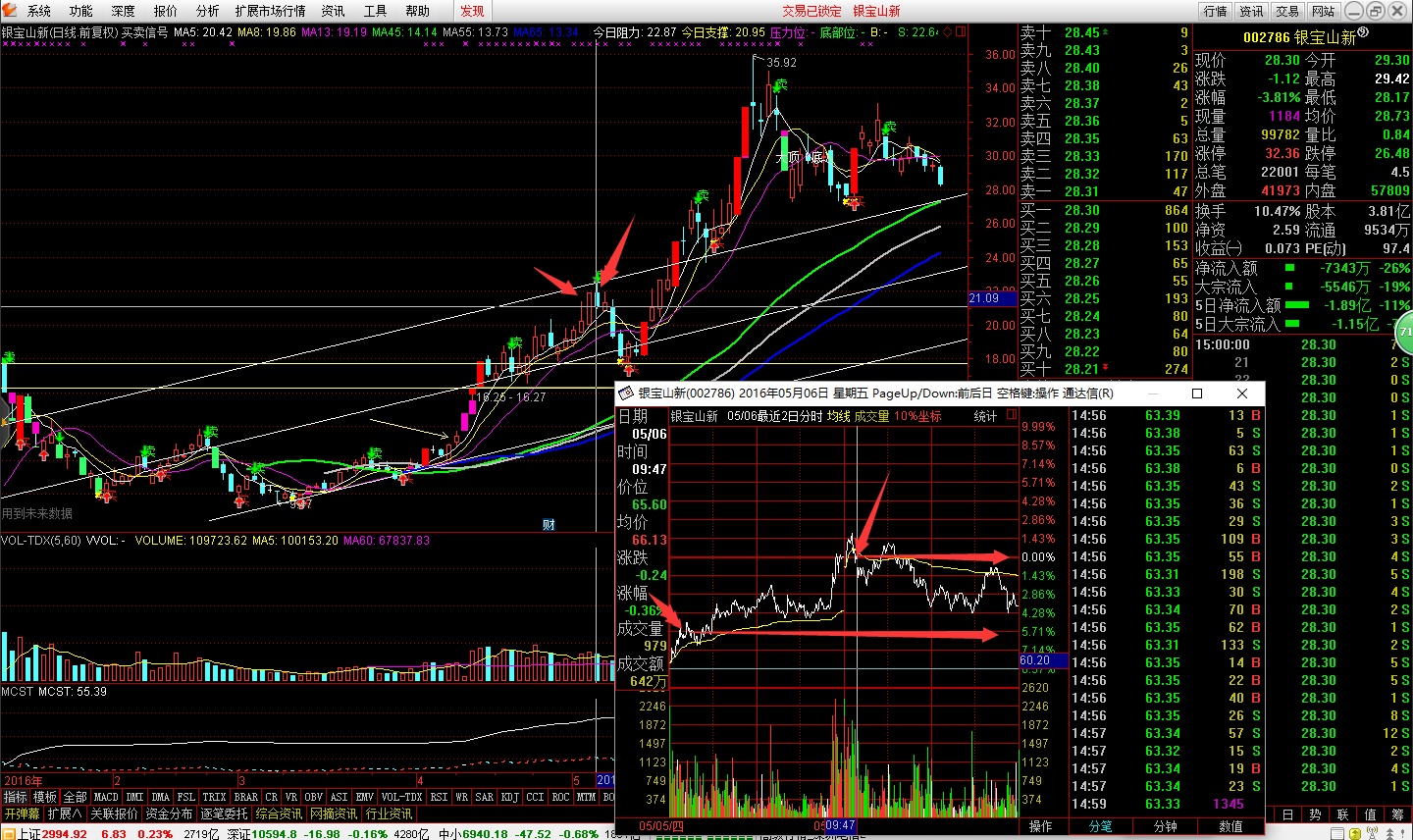Click the circled icon next to 银宝山新 stock name
1413x840 pixels.
coord(1364,33)
